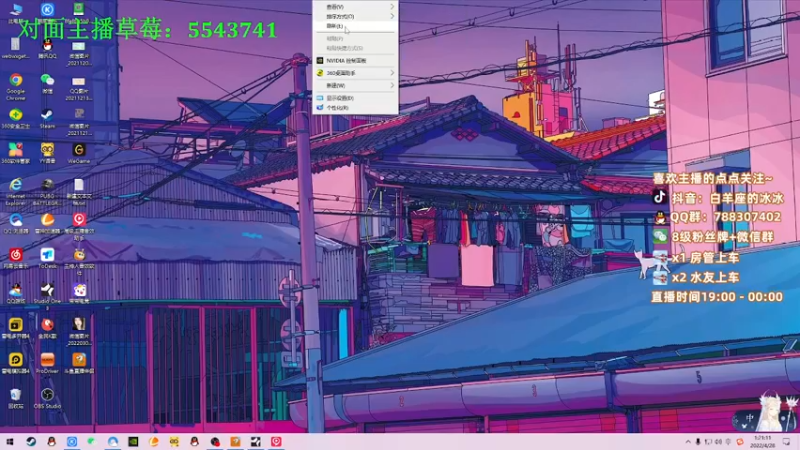The height and width of the screenshot is (450, 800).
Task: Click the Windows Start button
Action: pyautogui.click(x=10, y=442)
